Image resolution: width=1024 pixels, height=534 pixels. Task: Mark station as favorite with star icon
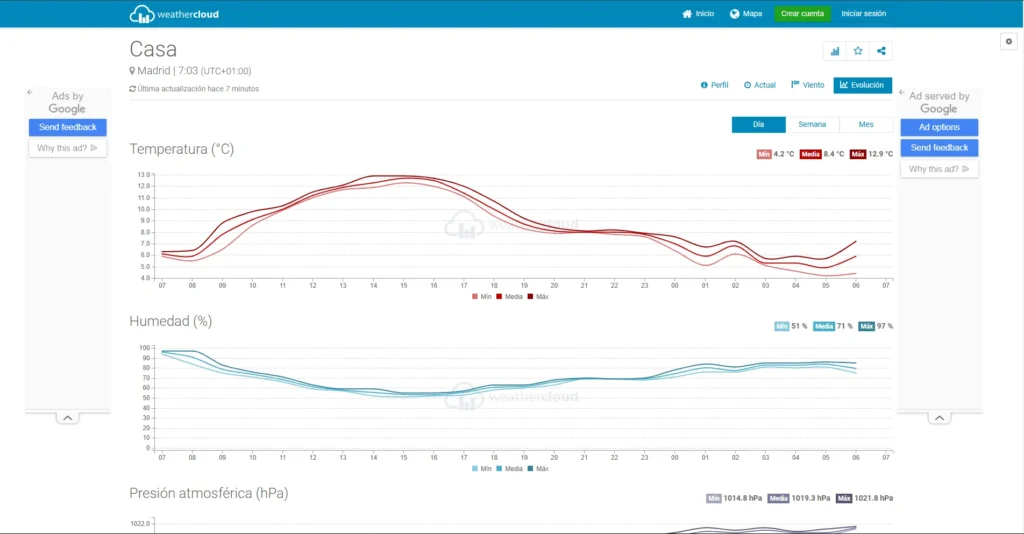[x=857, y=51]
